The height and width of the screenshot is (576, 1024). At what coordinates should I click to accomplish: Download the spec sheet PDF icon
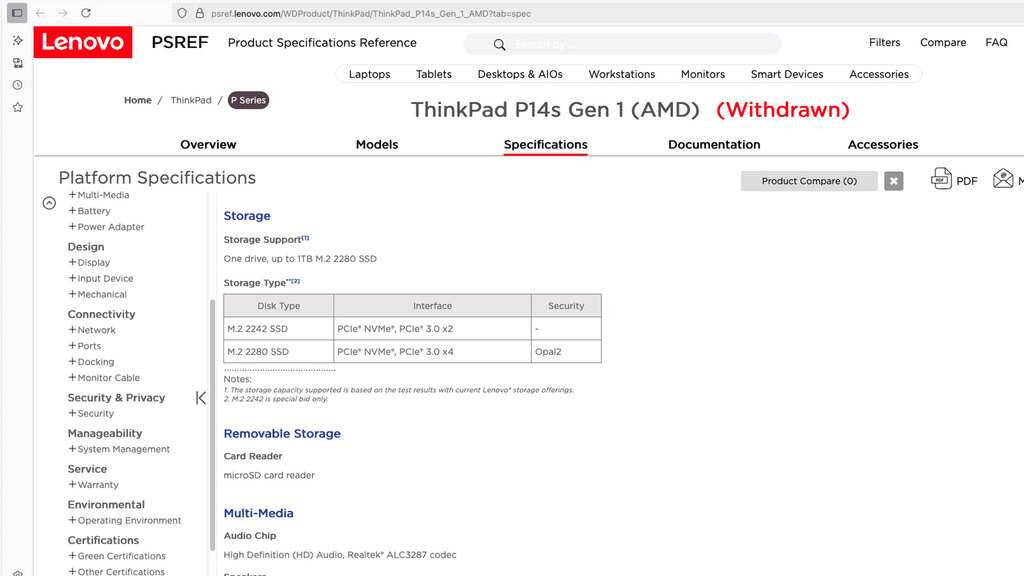point(941,179)
